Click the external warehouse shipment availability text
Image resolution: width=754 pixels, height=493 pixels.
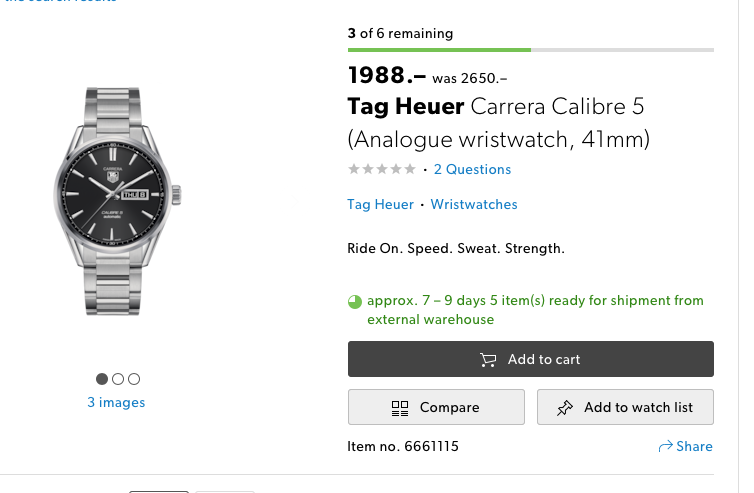tap(535, 310)
